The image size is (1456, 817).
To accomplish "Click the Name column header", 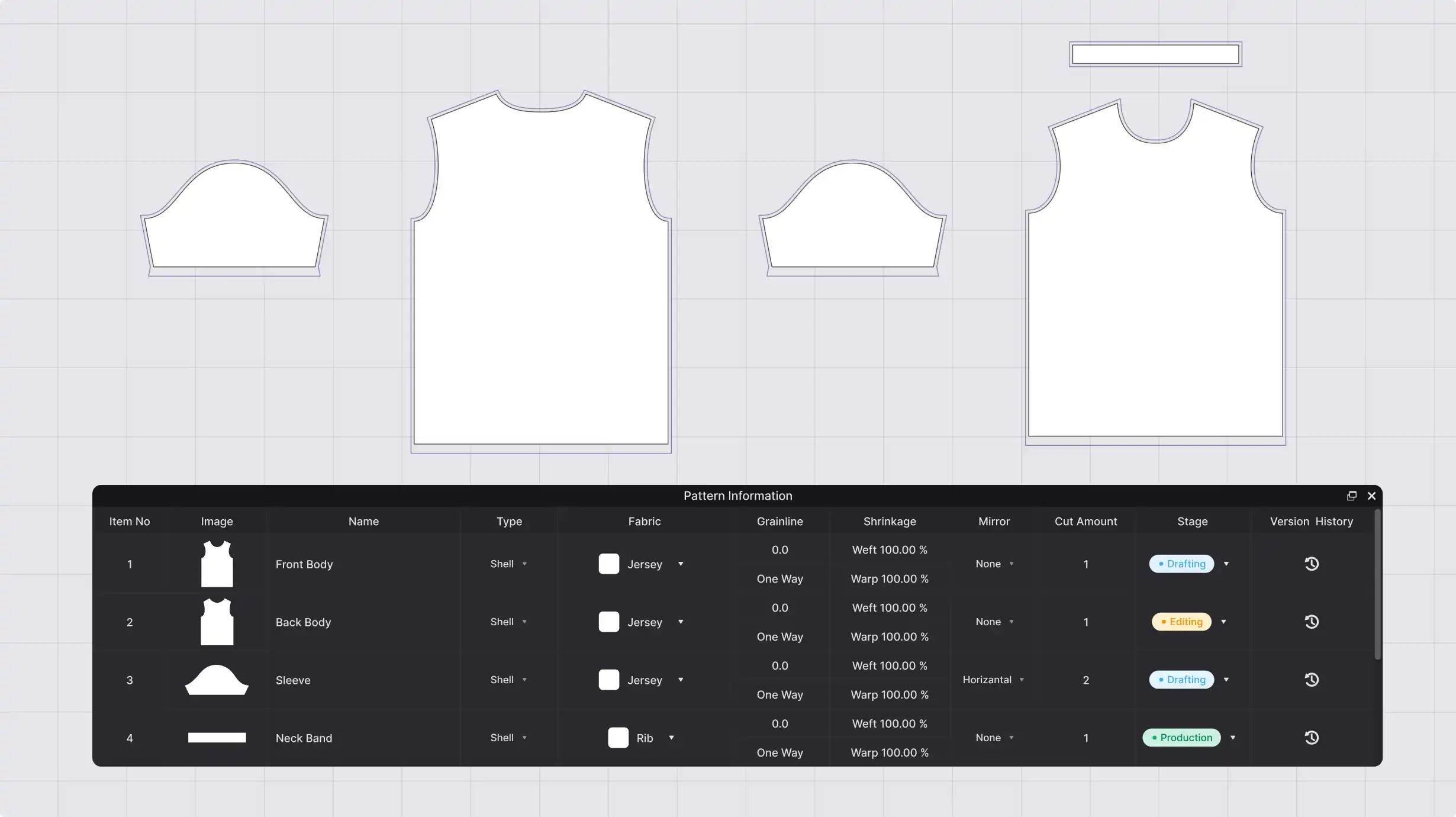I will point(363,522).
